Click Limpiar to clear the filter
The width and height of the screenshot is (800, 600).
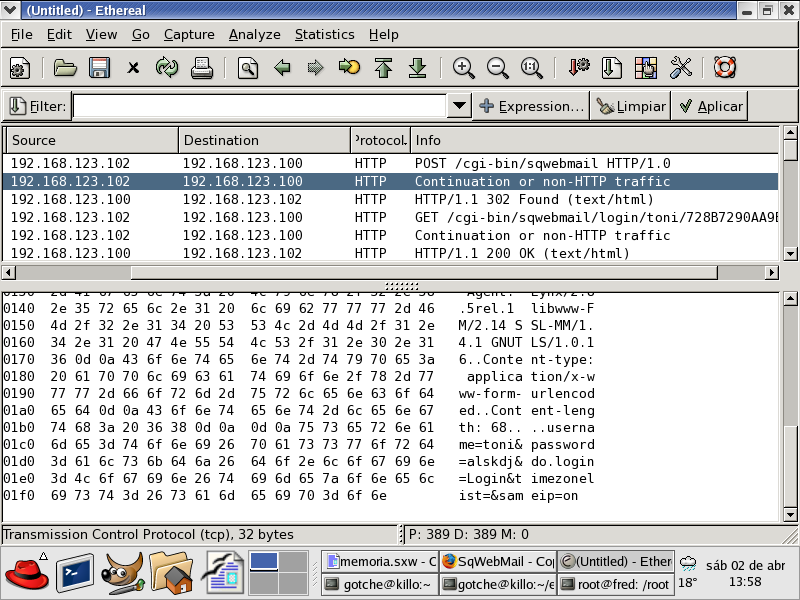(631, 106)
